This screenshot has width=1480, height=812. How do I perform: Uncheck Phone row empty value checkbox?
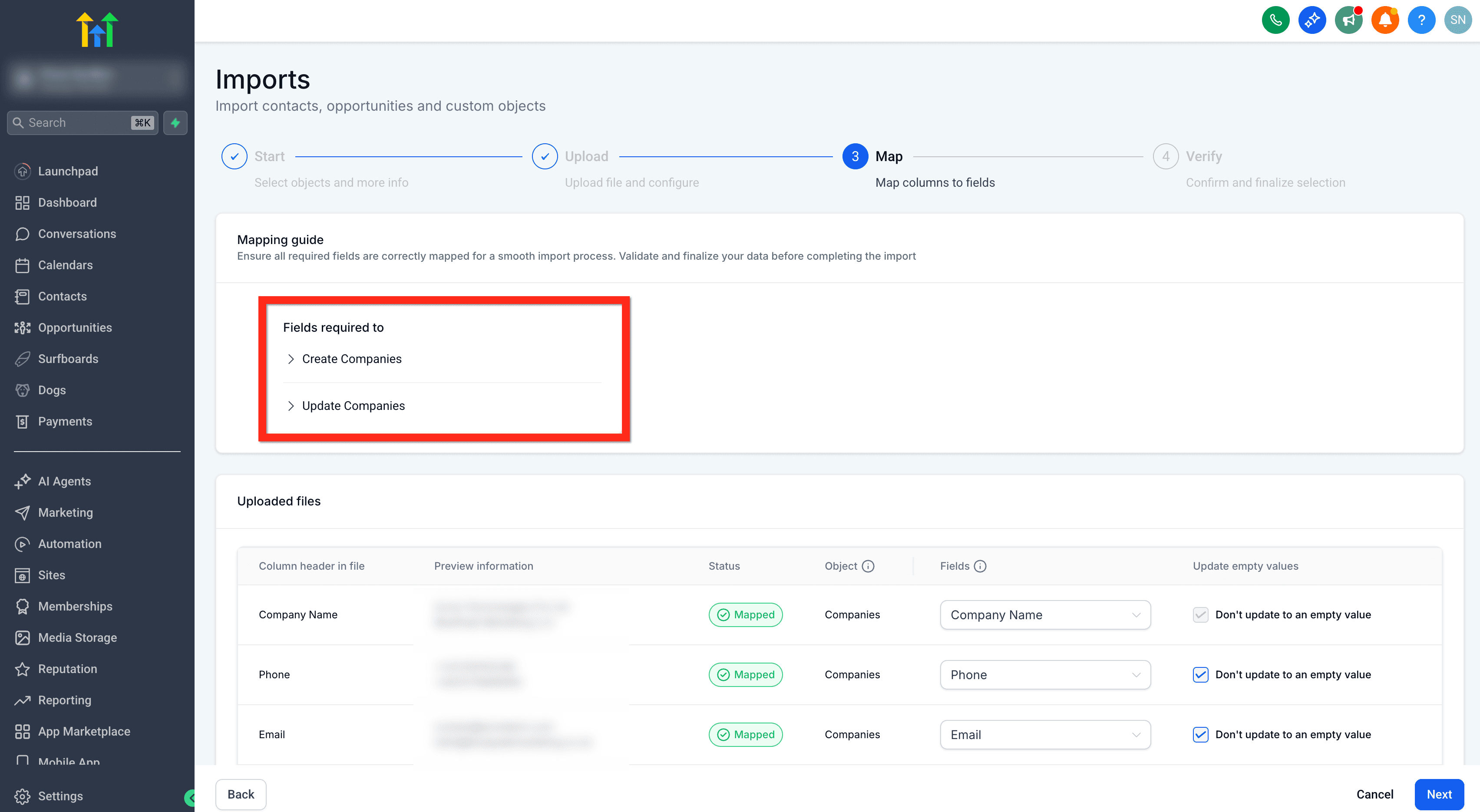click(x=1200, y=675)
